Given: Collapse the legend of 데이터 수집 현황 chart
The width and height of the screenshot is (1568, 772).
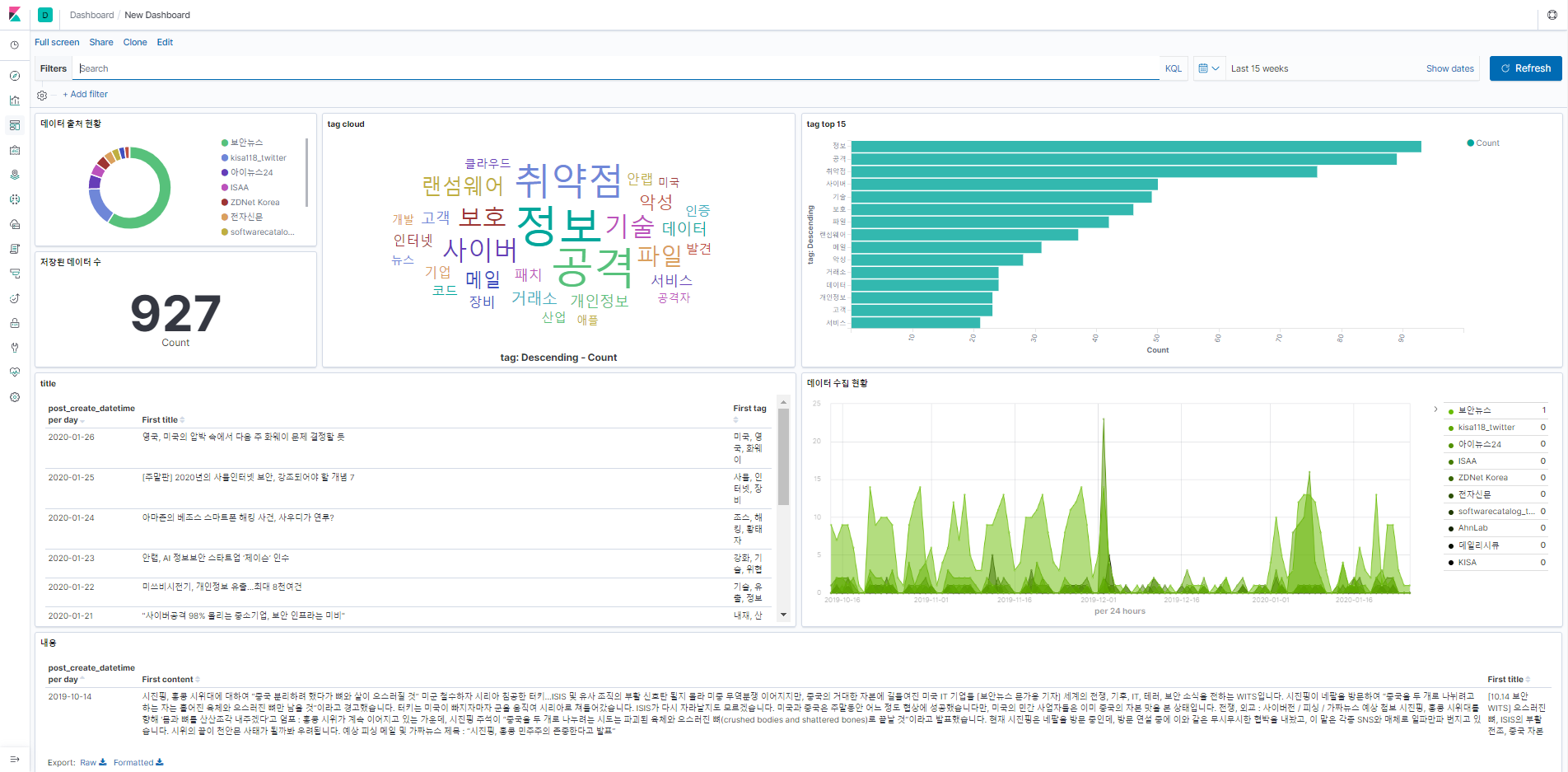Looking at the screenshot, I should point(1435,409).
